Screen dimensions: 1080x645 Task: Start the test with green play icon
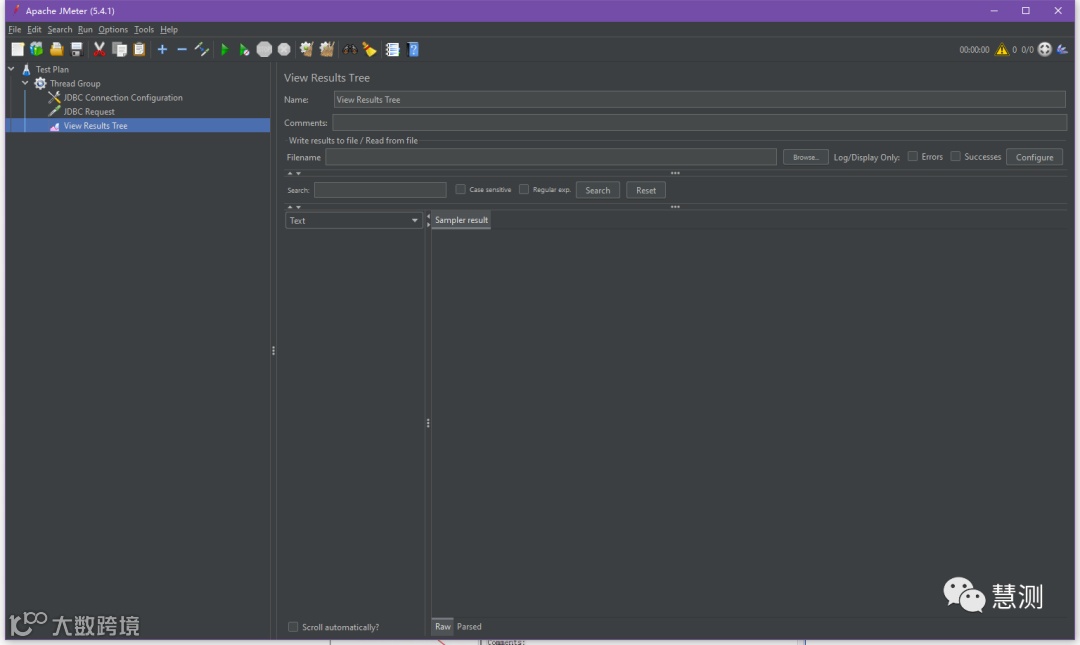pyautogui.click(x=224, y=49)
